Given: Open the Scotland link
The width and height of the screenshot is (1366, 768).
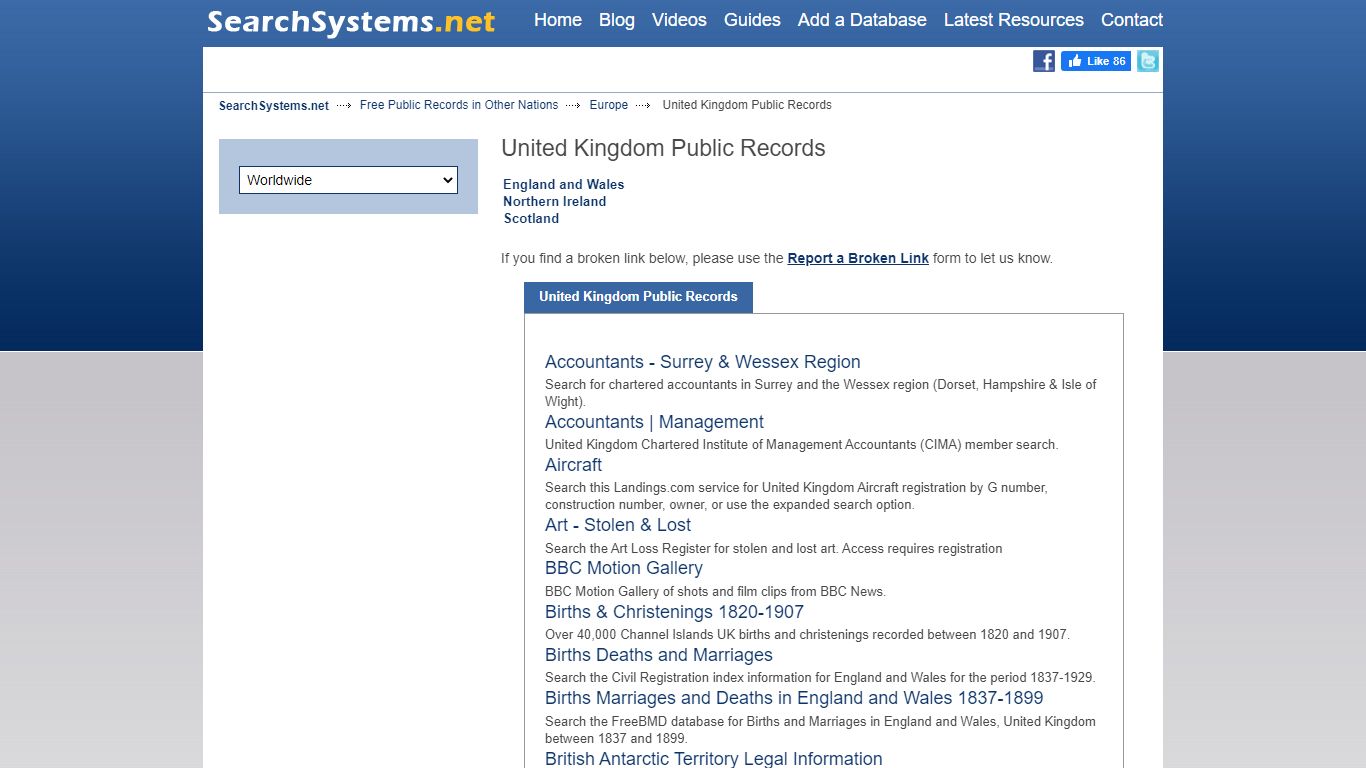Looking at the screenshot, I should point(531,218).
